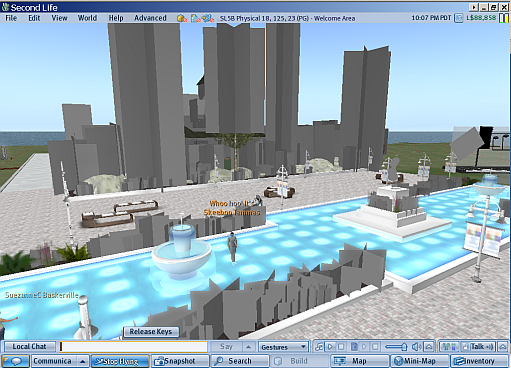Open the World menu
The height and width of the screenshot is (368, 511).
(87, 18)
